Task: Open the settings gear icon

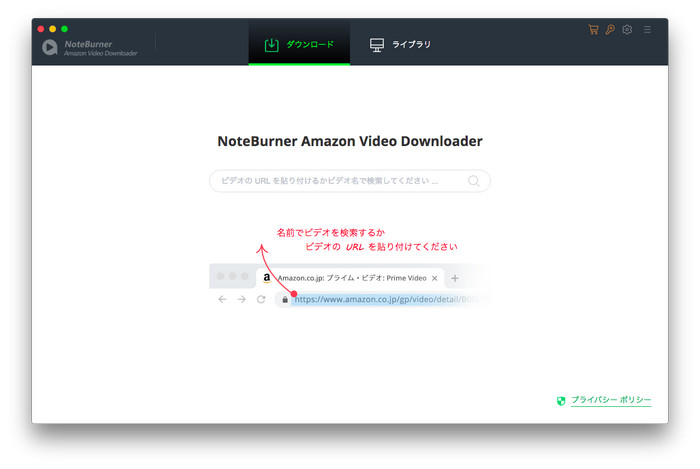Action: point(627,29)
